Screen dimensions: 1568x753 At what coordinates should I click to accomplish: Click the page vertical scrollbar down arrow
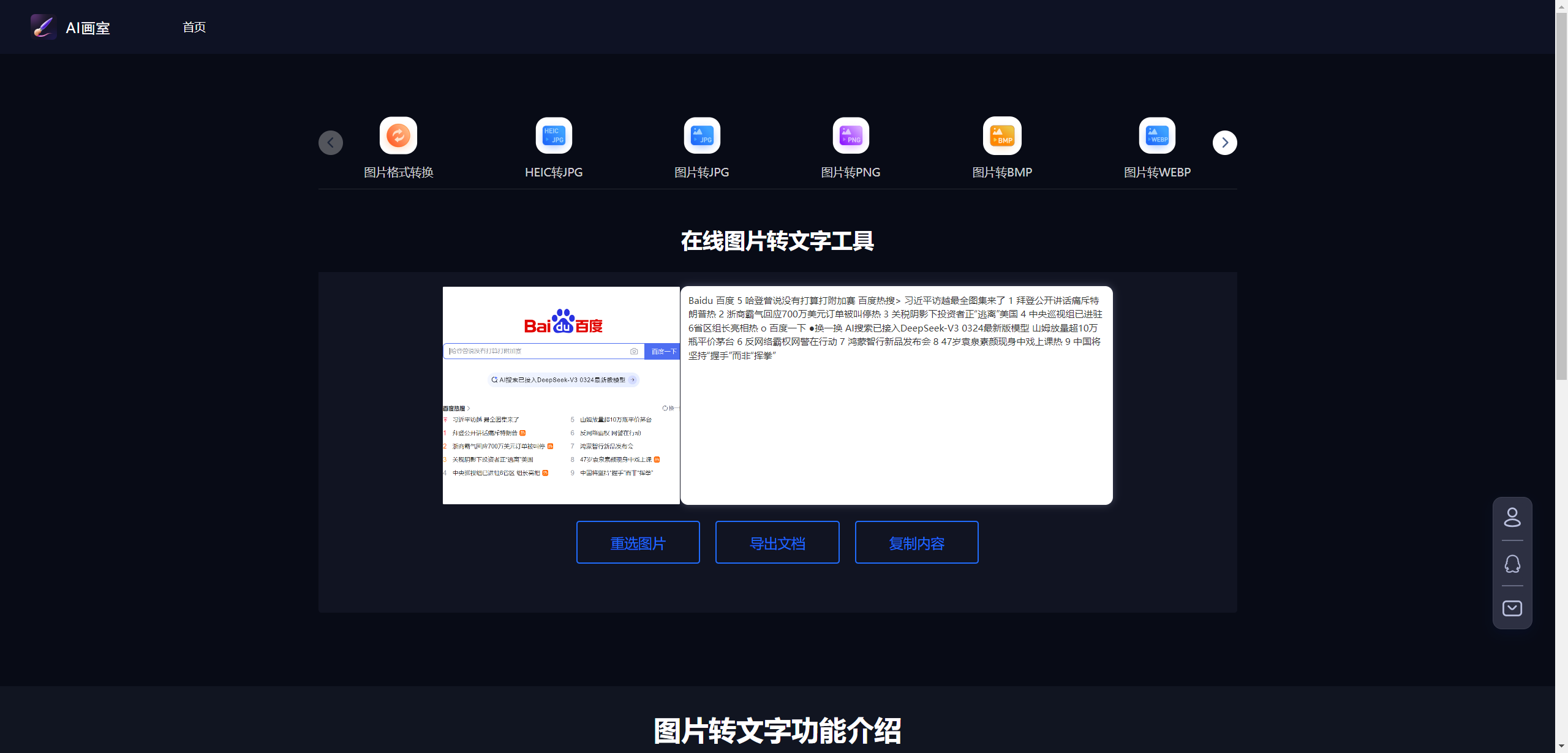click(1561, 747)
